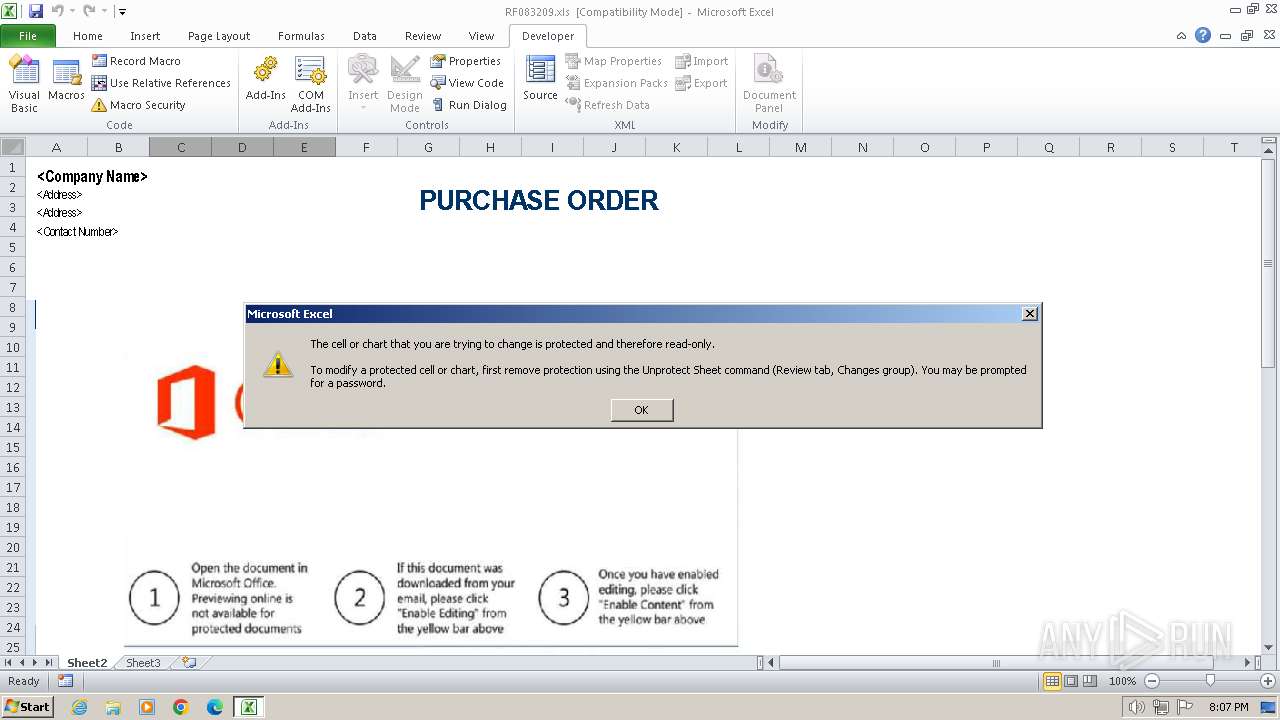The width and height of the screenshot is (1280, 720).
Task: Toggle Design Mode
Action: (405, 84)
